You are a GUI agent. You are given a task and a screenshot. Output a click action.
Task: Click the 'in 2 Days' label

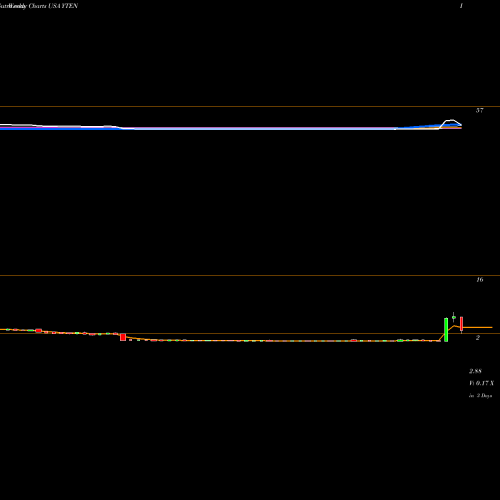coord(480,396)
